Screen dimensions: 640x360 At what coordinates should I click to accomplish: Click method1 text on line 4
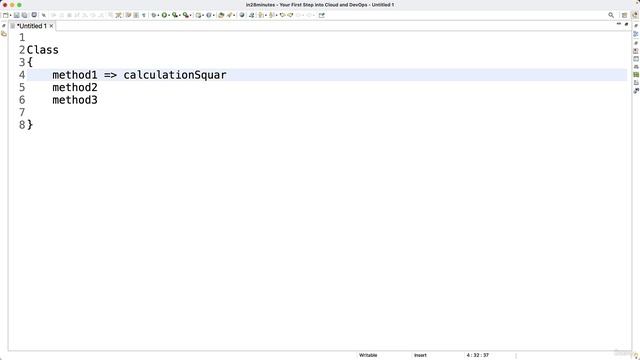click(75, 75)
